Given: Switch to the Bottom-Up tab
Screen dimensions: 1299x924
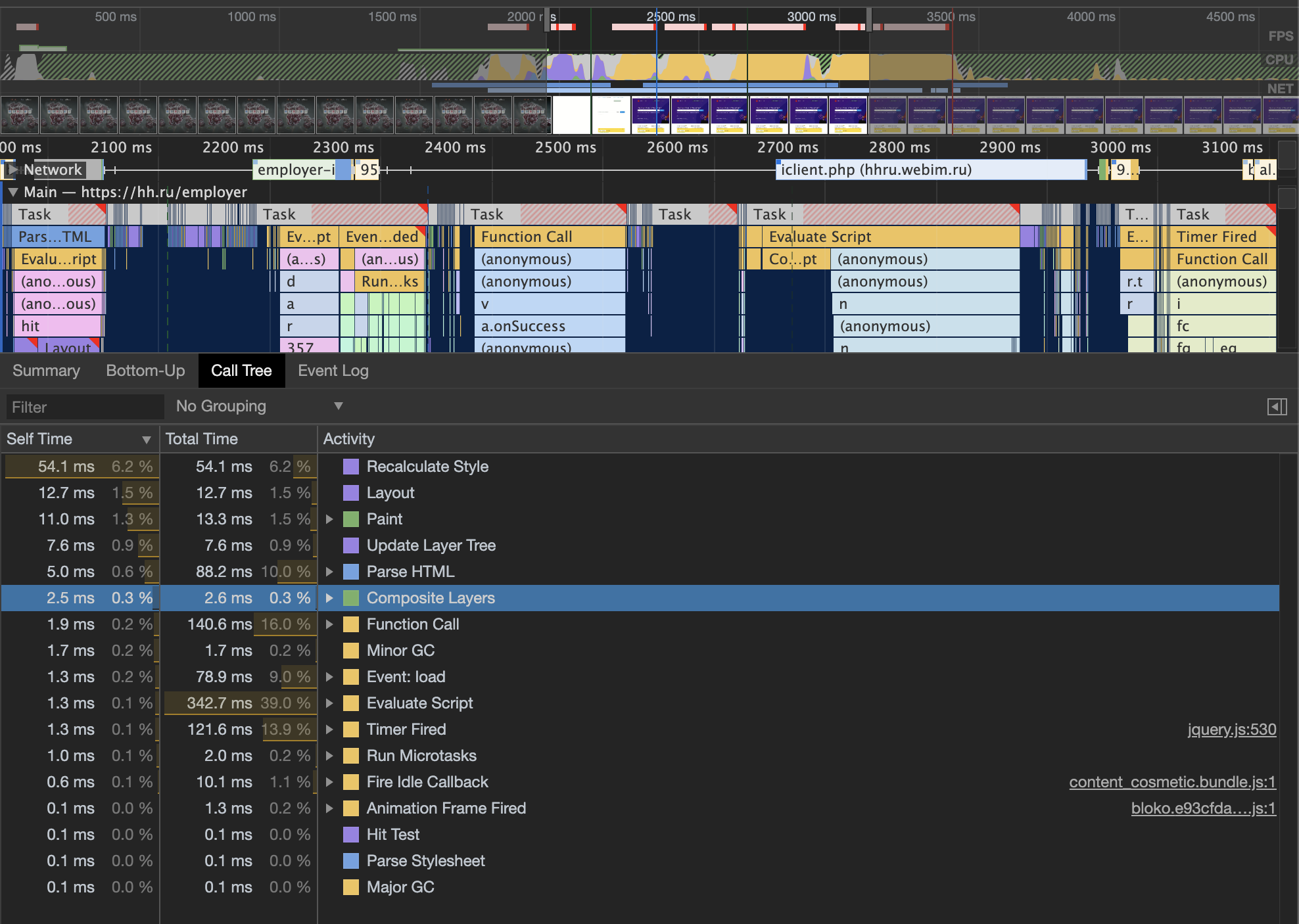Looking at the screenshot, I should click(145, 371).
